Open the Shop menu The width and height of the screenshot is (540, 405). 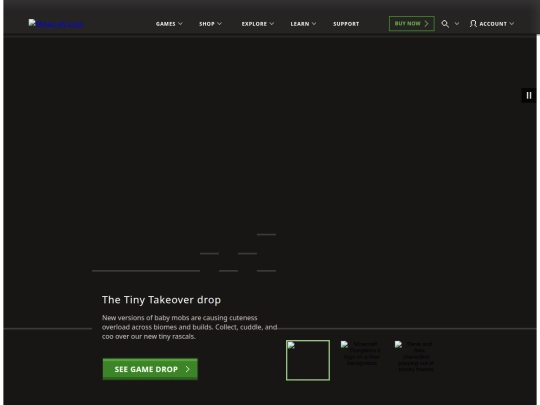(x=207, y=24)
